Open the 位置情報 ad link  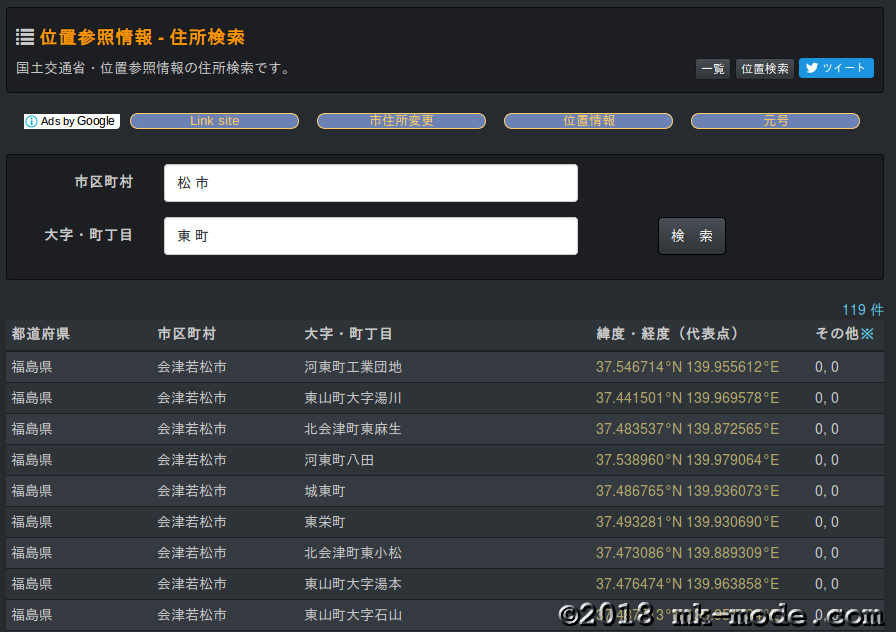(x=588, y=121)
